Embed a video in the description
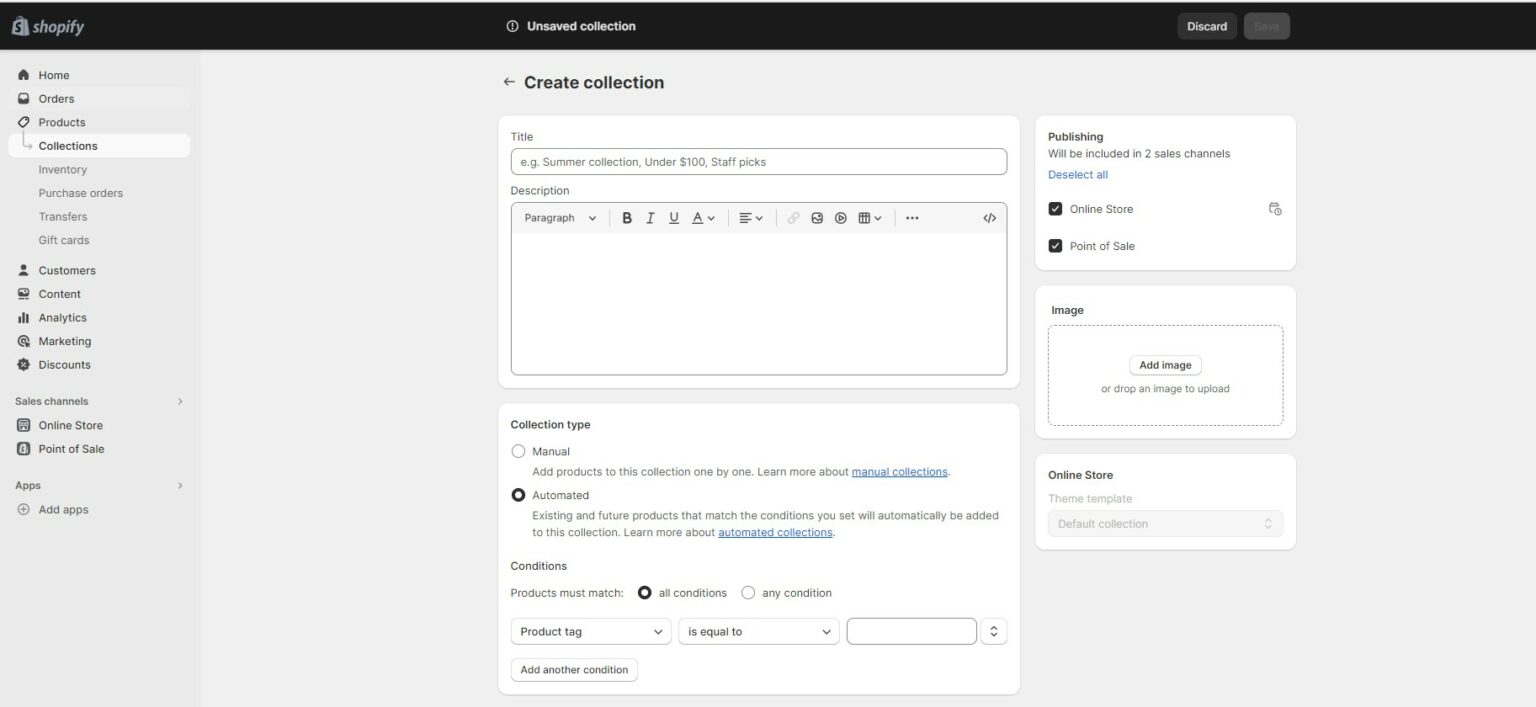 click(840, 217)
